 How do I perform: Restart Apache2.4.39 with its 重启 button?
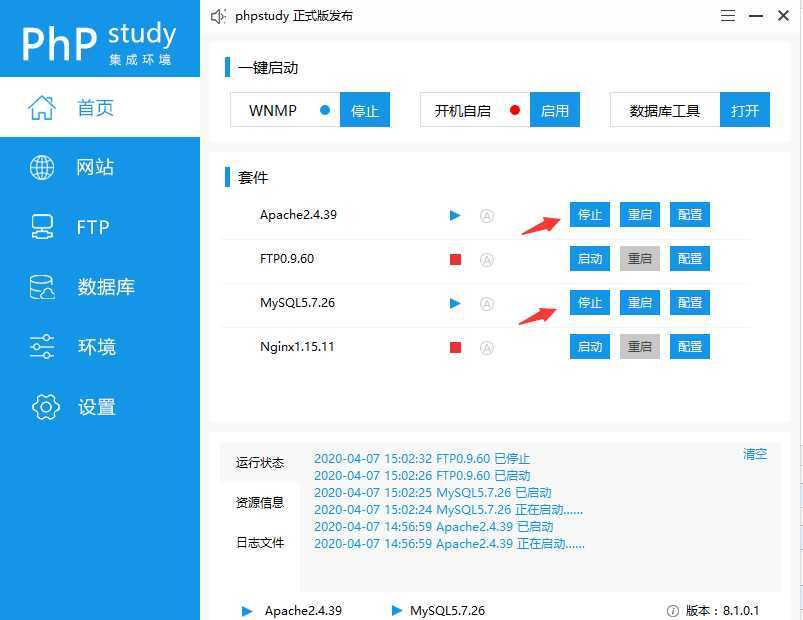tap(640, 215)
